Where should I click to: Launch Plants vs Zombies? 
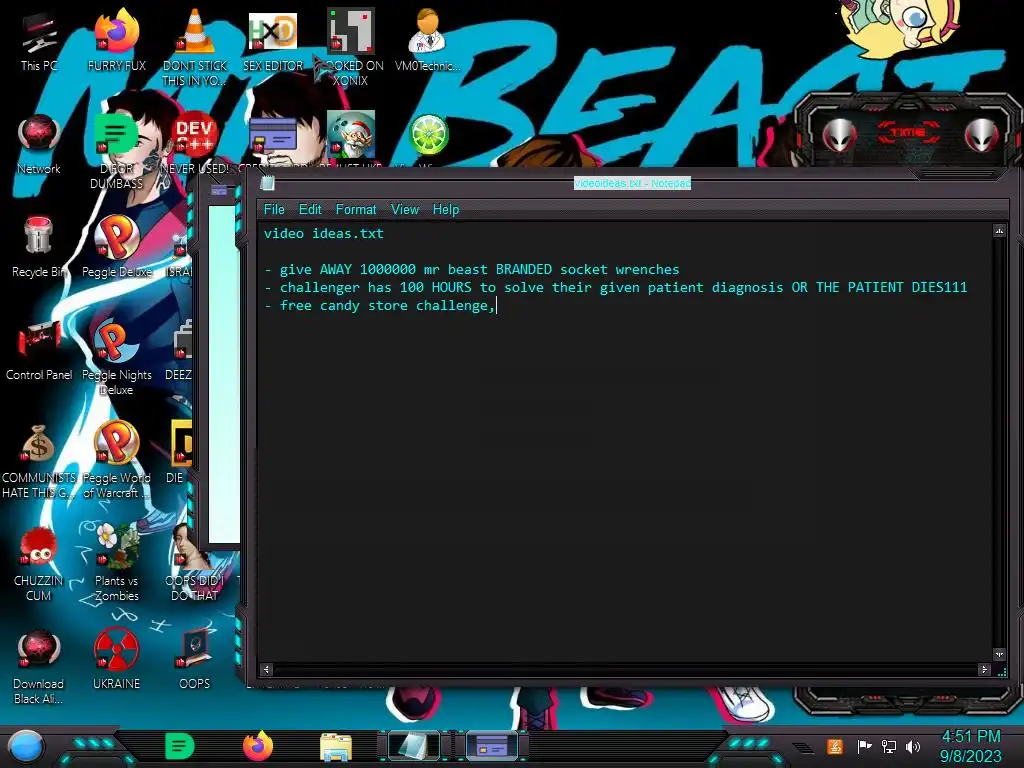coord(116,562)
